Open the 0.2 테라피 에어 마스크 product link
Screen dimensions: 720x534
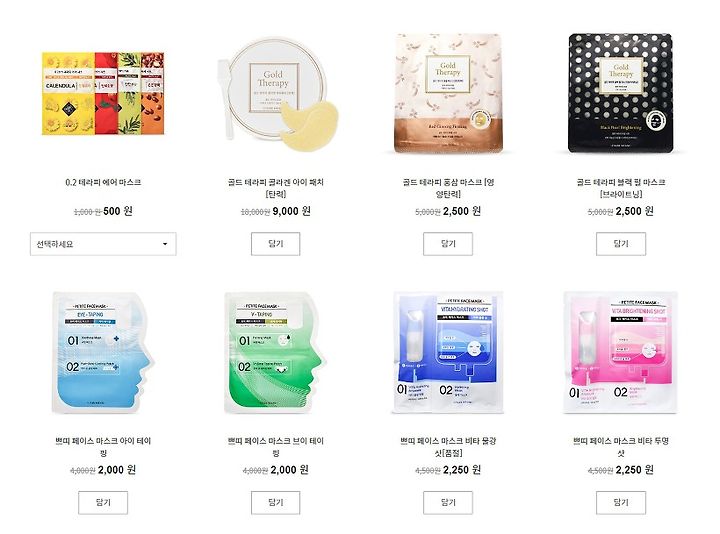pos(103,182)
